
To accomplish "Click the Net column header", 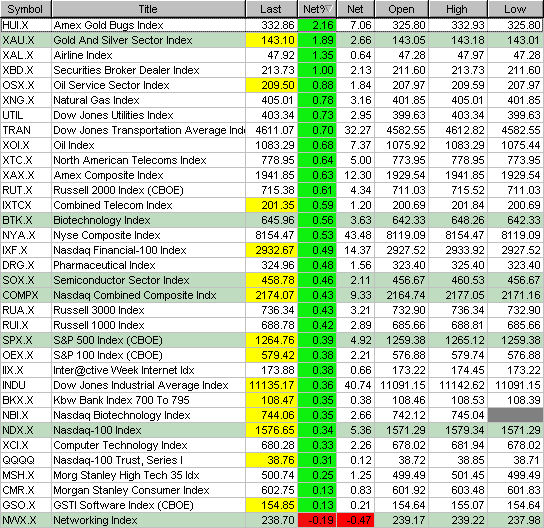I will point(356,9).
